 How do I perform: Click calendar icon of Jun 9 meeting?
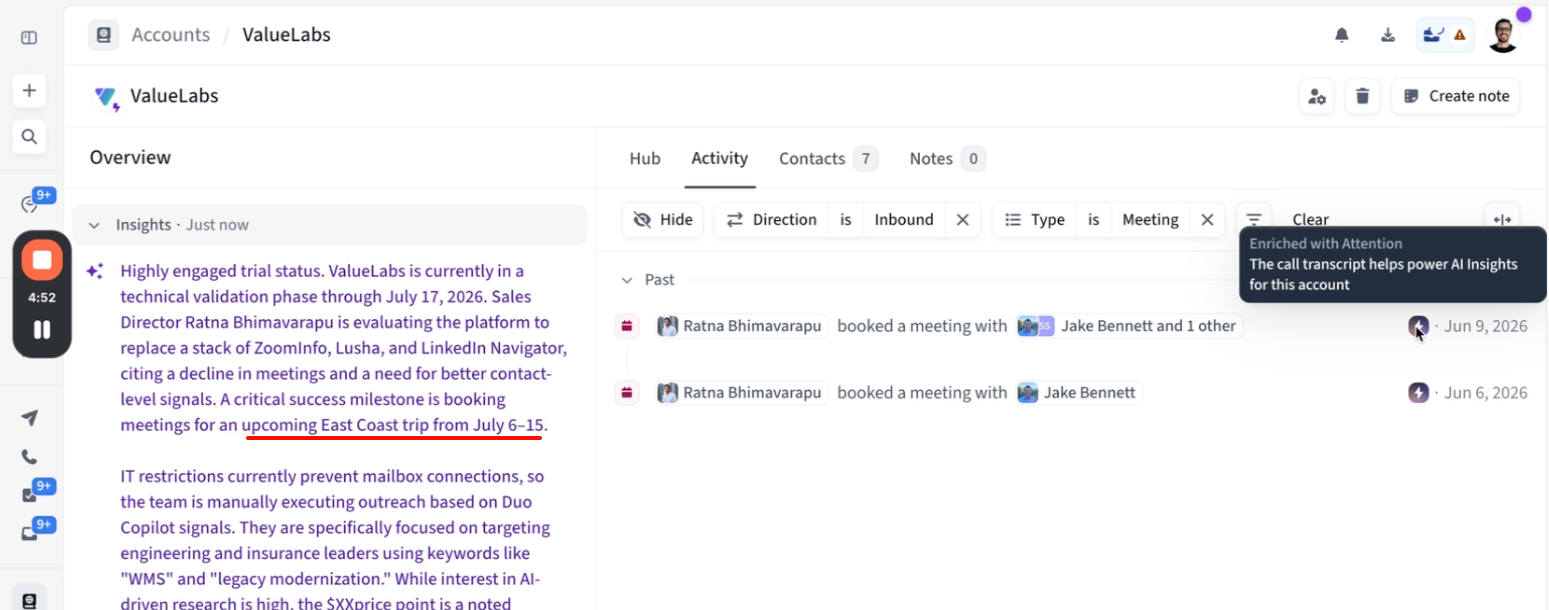pos(627,326)
